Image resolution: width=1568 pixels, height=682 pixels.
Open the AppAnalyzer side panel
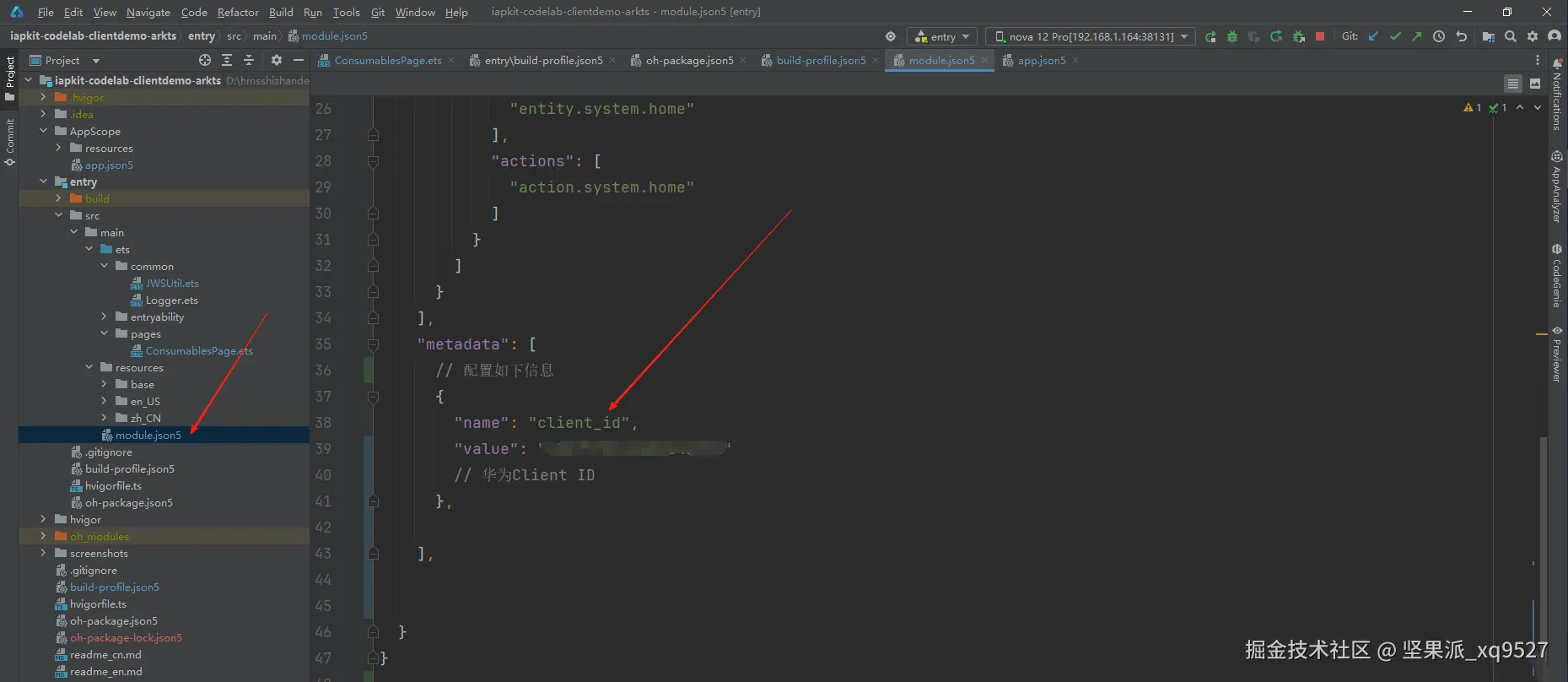click(1557, 187)
